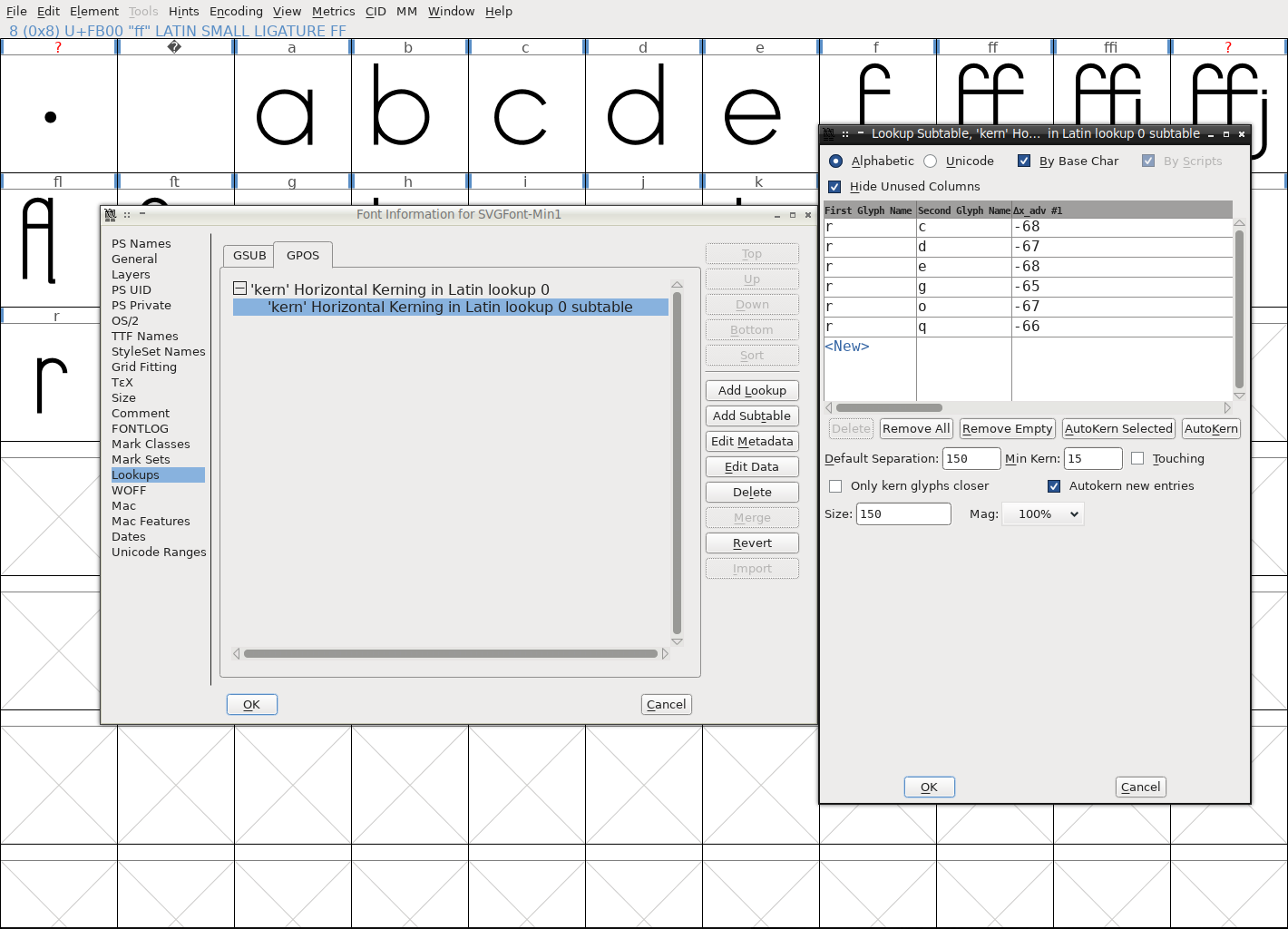Click the Min Kern input field

click(1093, 458)
